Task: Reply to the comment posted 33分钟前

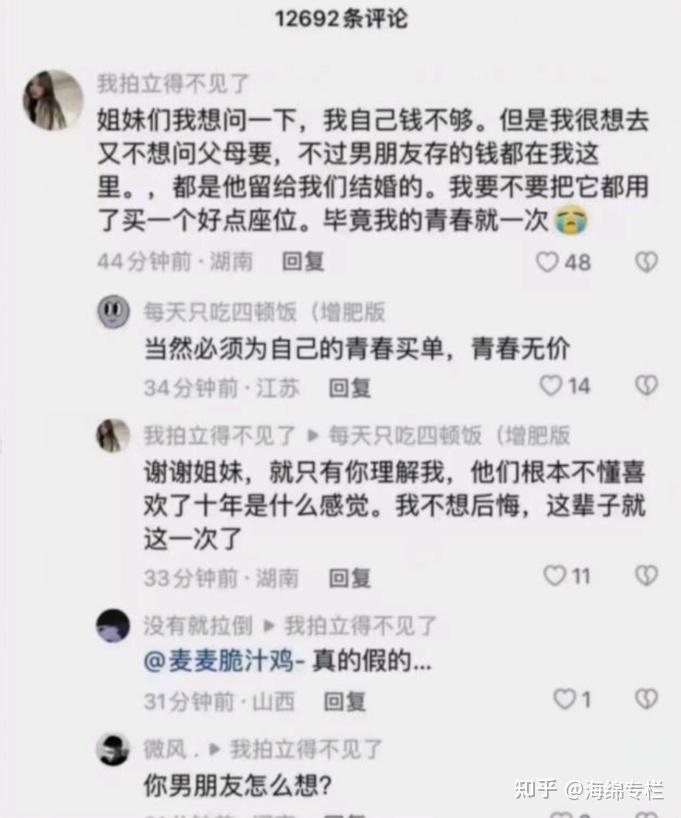Action: tap(349, 578)
